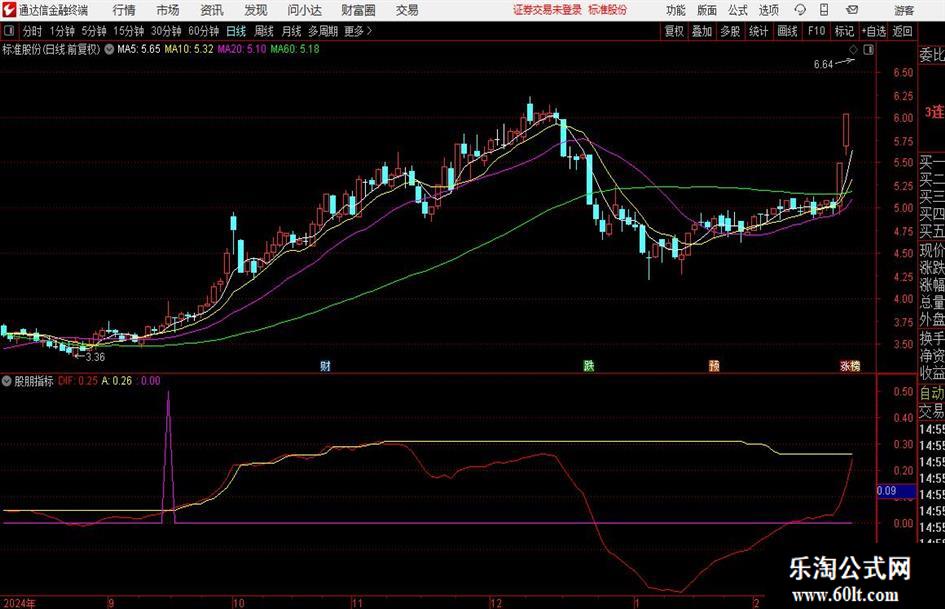Toggle the left sidebar panel icon
This screenshot has height=609, width=945.
point(8,31)
